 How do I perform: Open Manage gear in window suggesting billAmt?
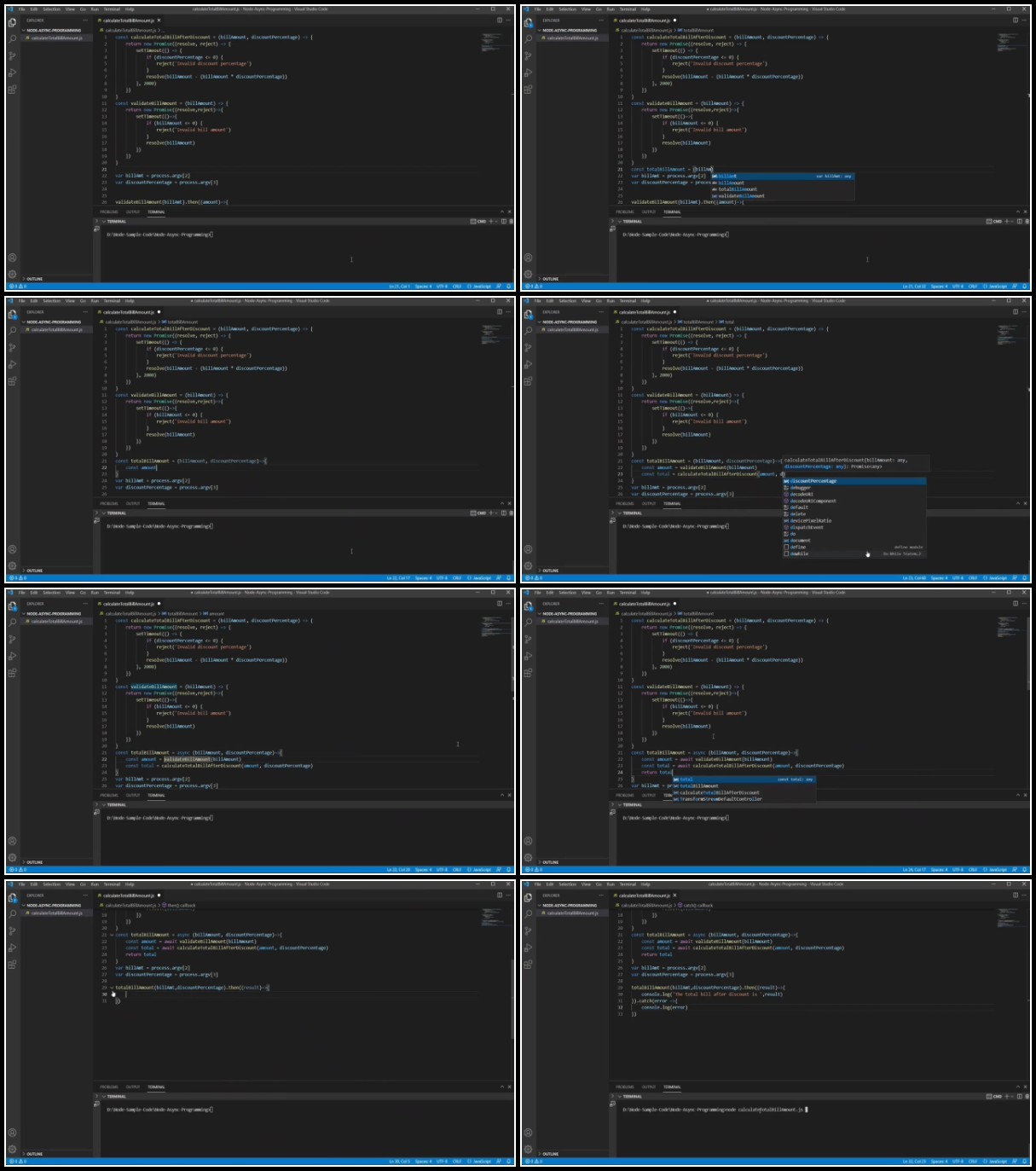[x=529, y=275]
